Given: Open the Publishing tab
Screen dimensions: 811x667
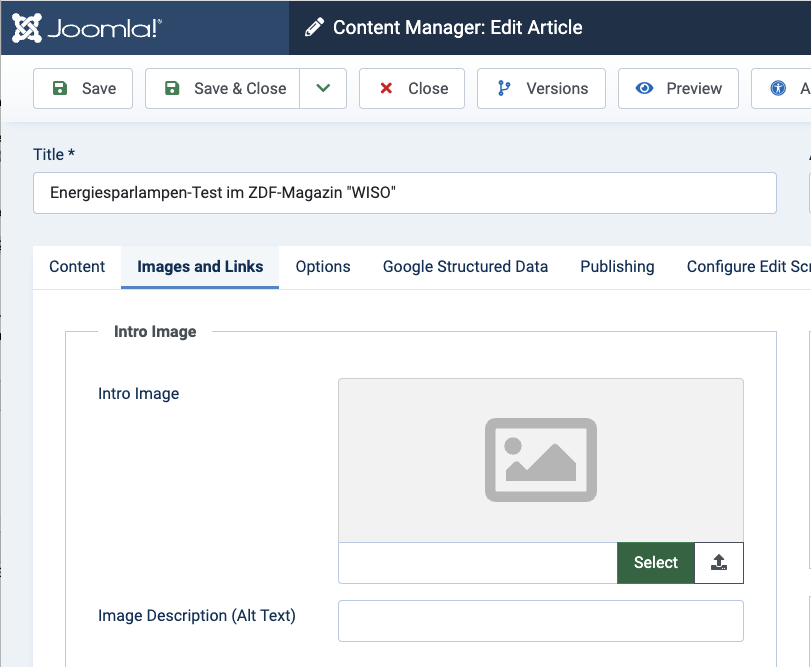Looking at the screenshot, I should pyautogui.click(x=617, y=266).
